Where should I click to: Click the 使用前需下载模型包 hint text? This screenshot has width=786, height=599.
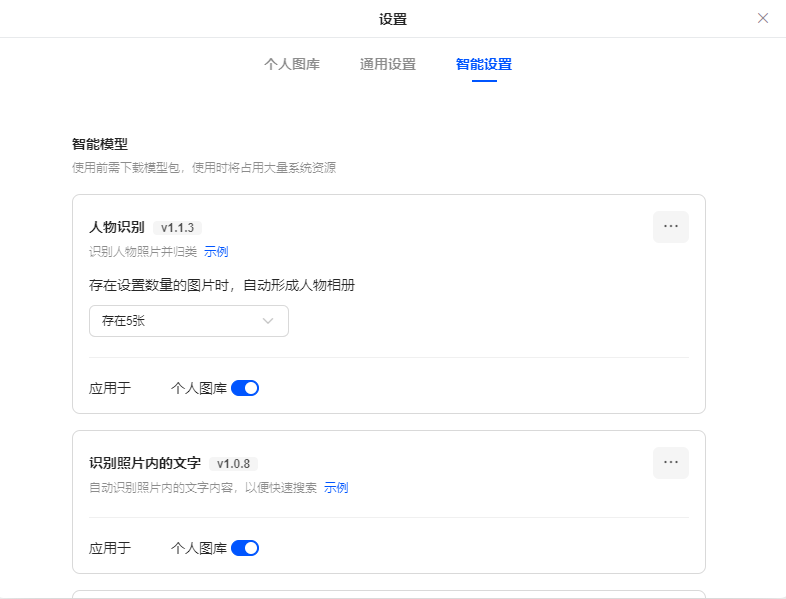(204, 167)
